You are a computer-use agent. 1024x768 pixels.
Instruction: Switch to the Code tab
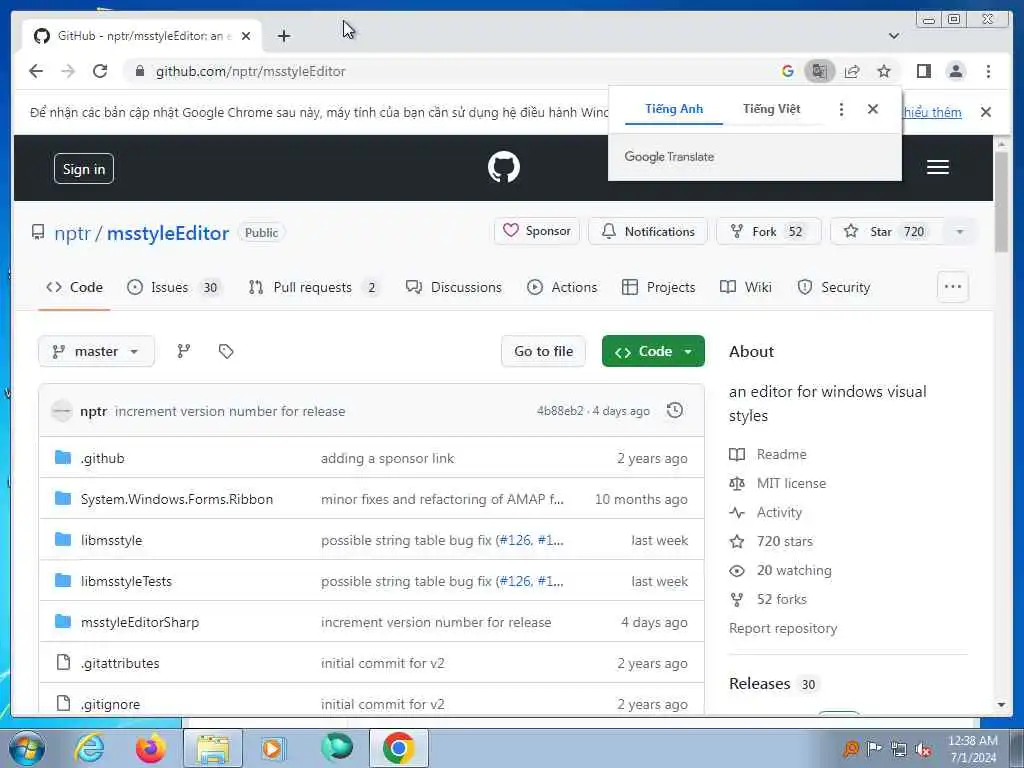click(x=74, y=287)
